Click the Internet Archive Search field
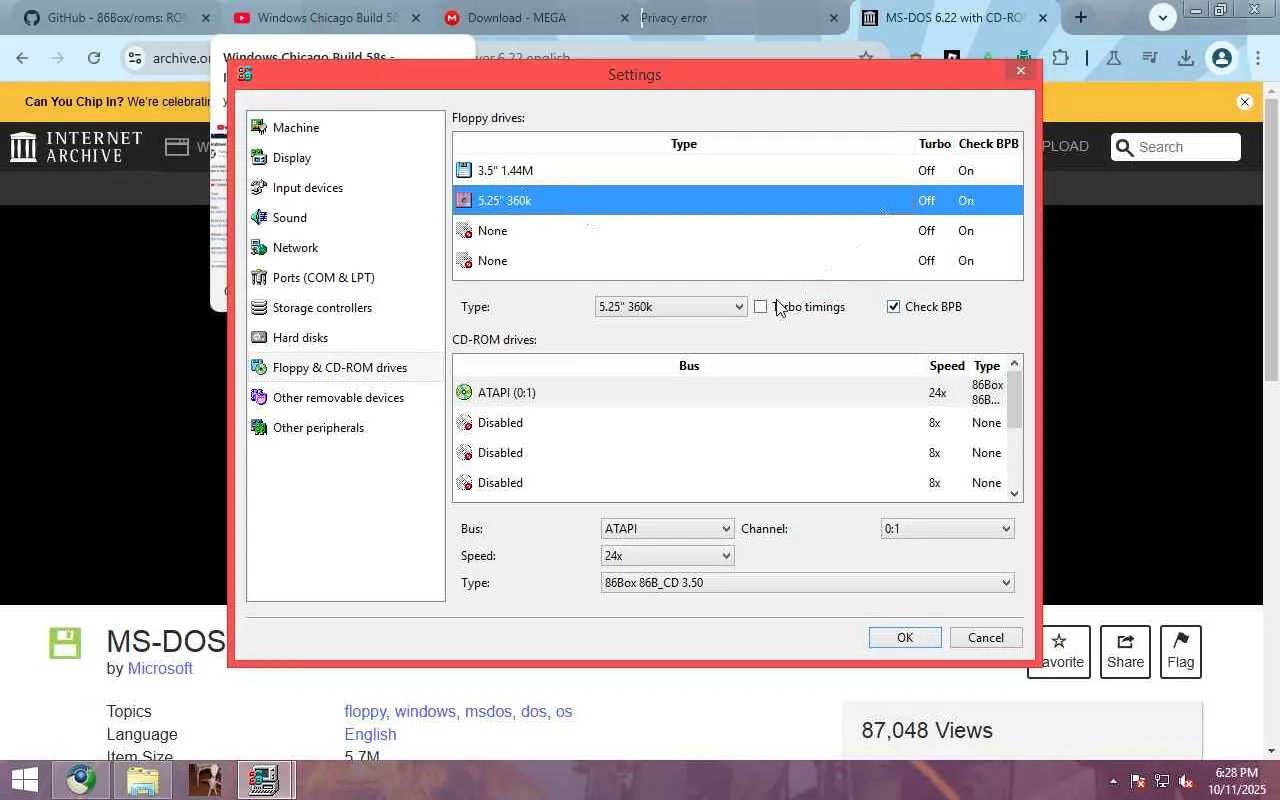 (x=1176, y=147)
